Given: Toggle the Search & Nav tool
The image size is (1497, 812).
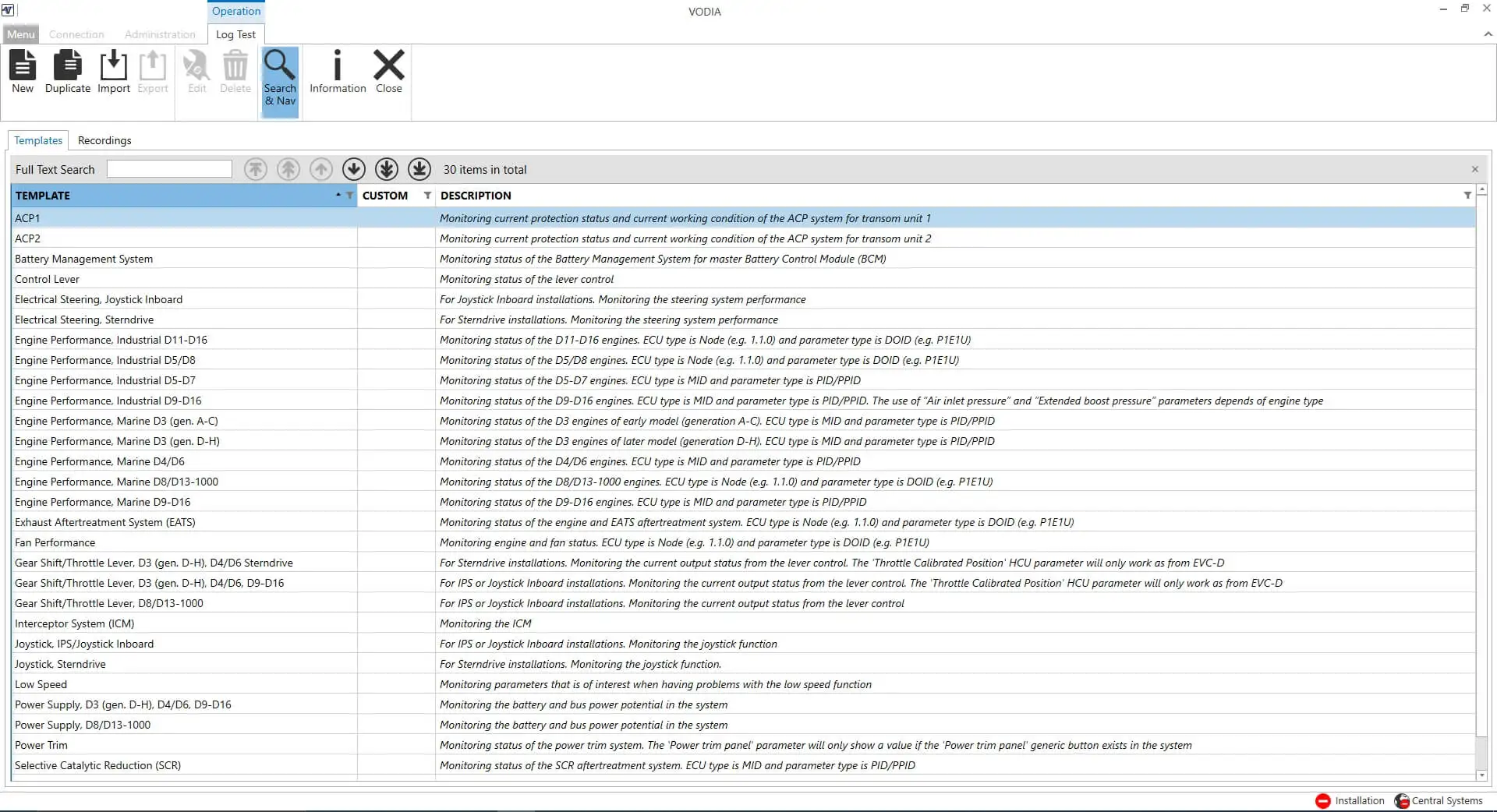Looking at the screenshot, I should point(280,78).
